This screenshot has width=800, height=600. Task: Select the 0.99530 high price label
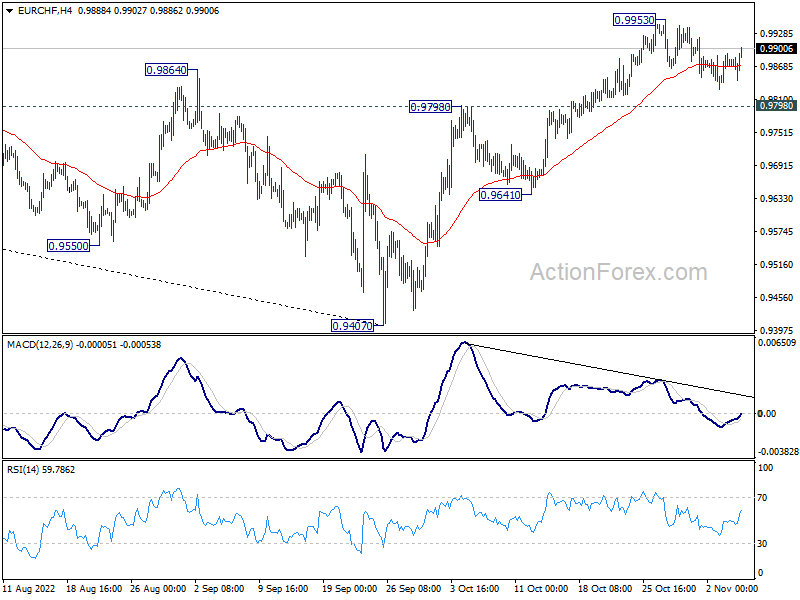(634, 20)
